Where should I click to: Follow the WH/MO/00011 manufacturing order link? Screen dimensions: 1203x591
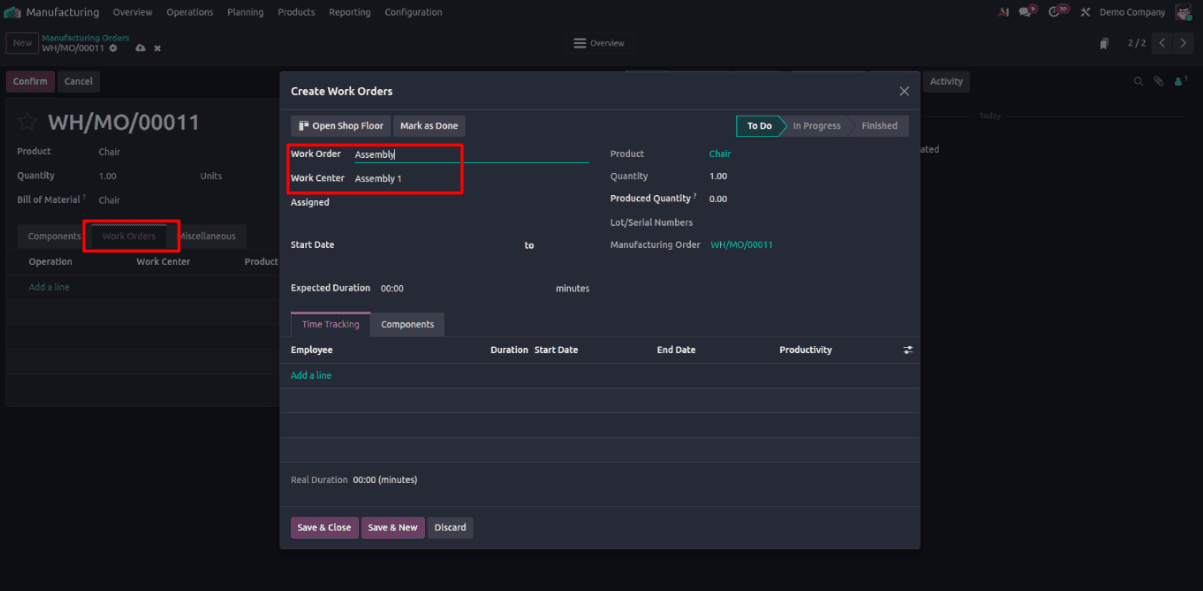[x=741, y=244]
